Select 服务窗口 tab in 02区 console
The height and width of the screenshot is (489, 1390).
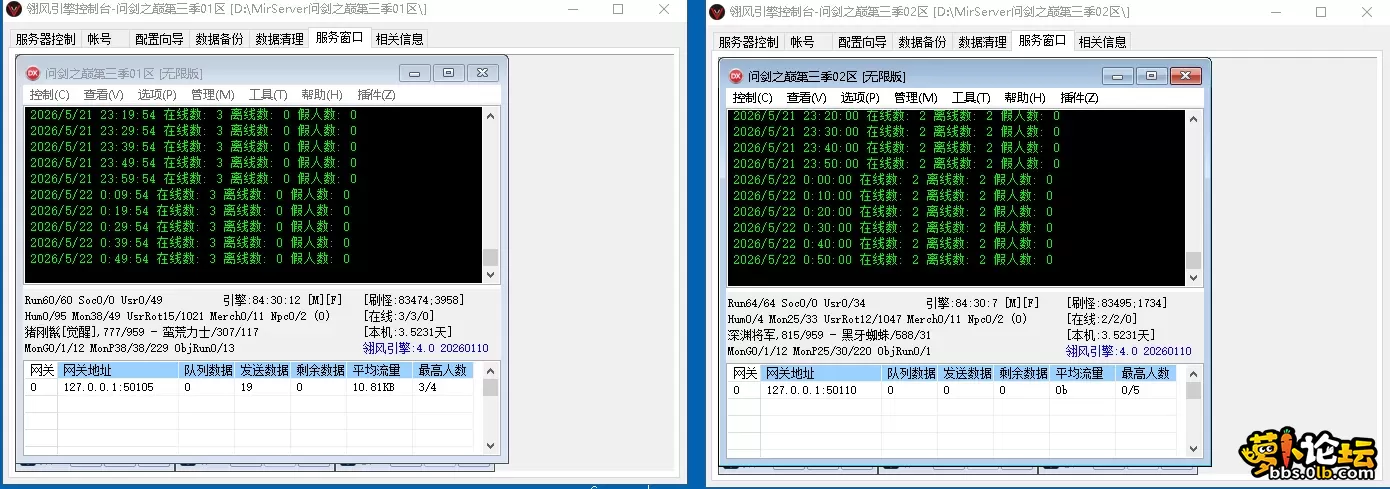1043,40
